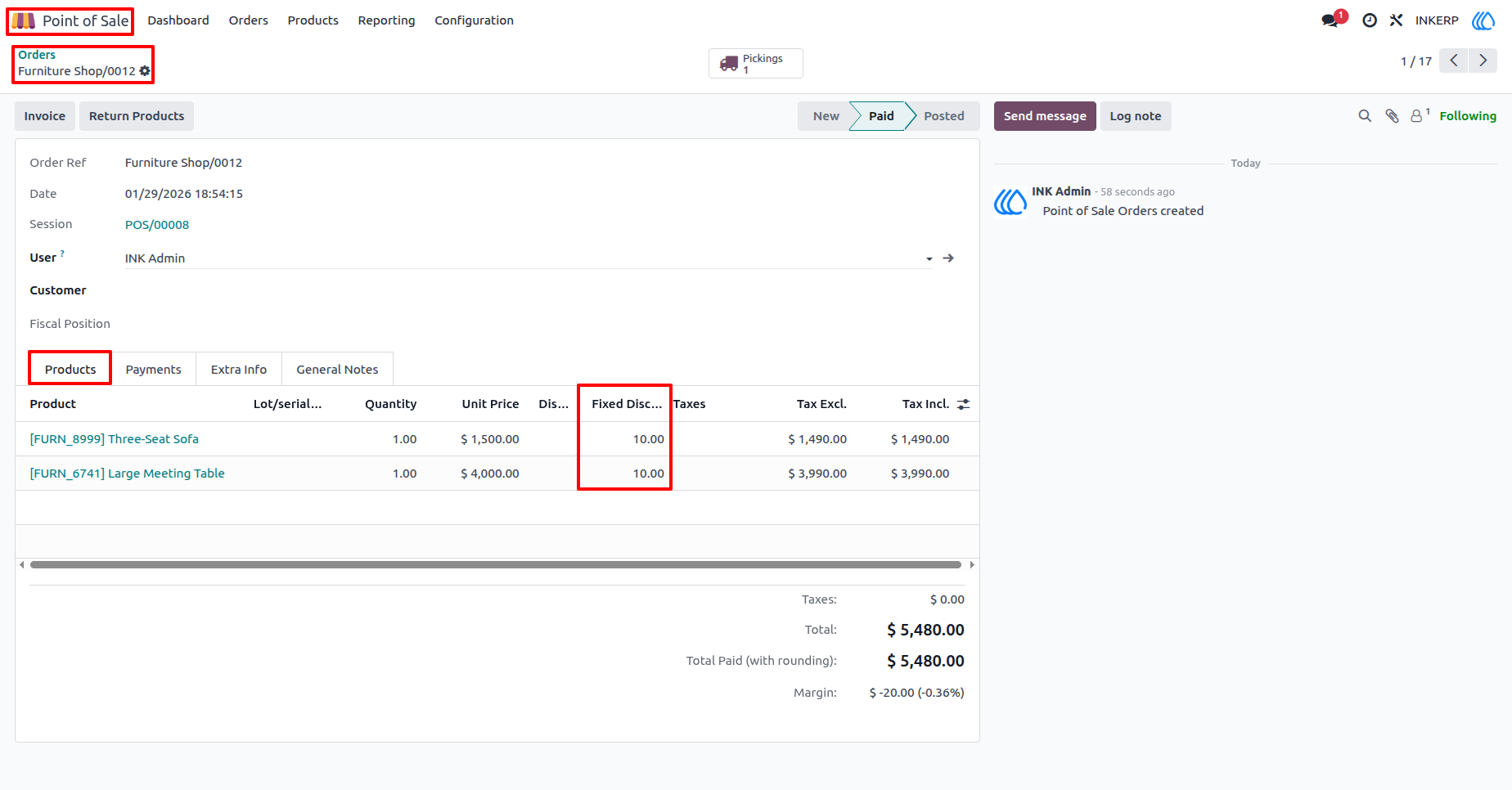Open the User record via arrow
Image resolution: width=1512 pixels, height=790 pixels.
point(948,258)
